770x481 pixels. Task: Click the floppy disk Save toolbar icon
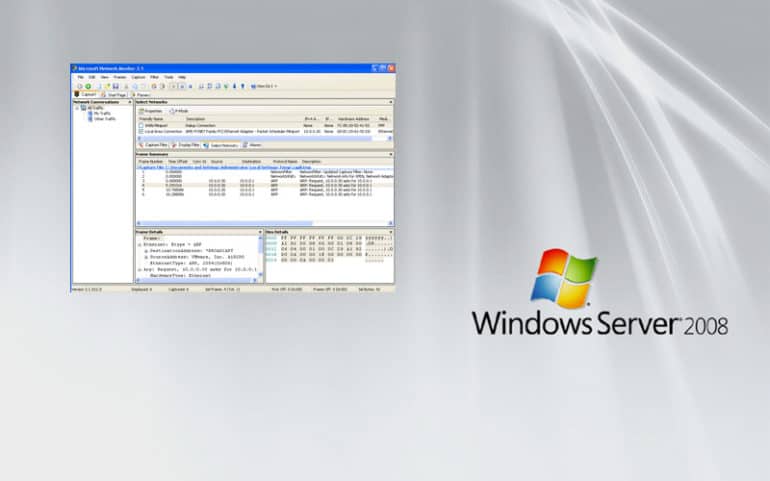coord(115,86)
